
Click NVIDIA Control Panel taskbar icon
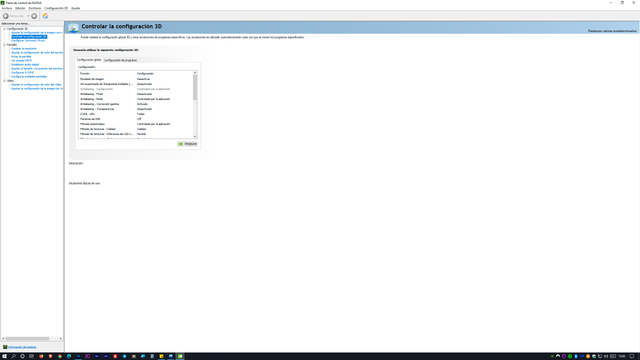180,356
